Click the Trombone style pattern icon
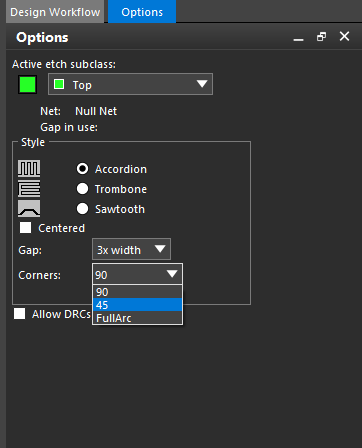The image size is (362, 448). pos(29,188)
